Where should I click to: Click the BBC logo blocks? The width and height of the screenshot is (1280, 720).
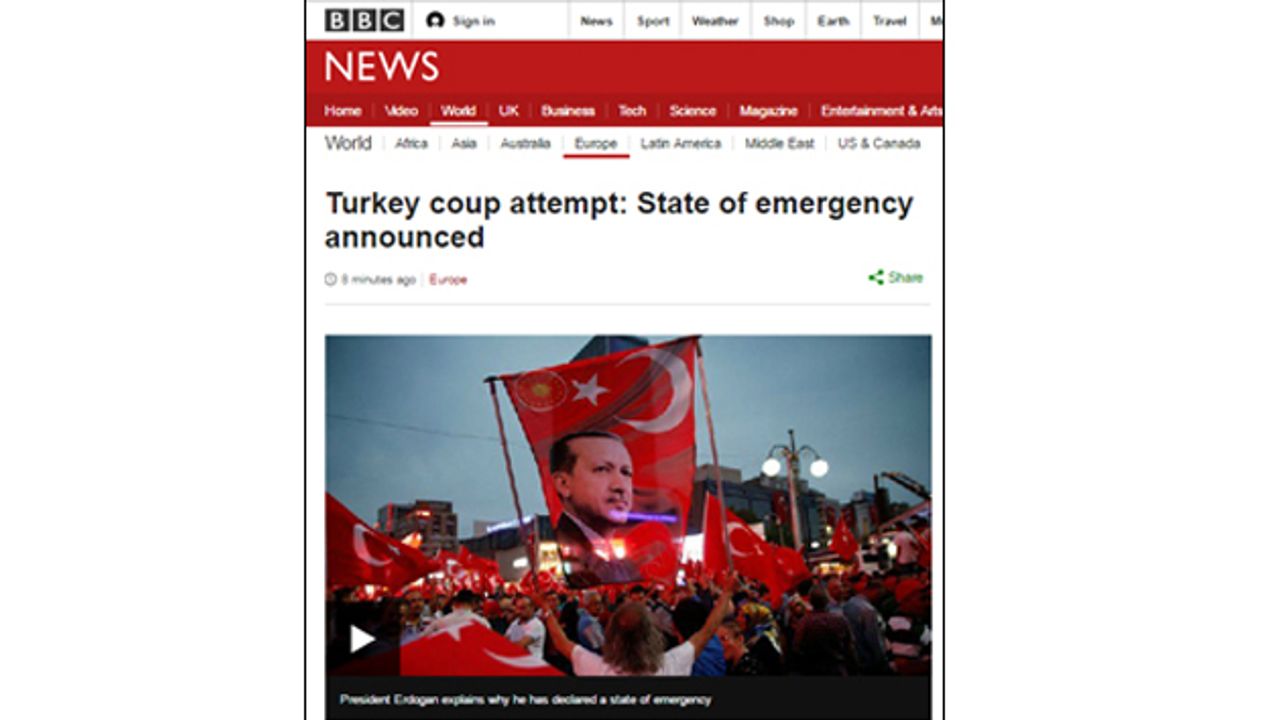tap(364, 20)
